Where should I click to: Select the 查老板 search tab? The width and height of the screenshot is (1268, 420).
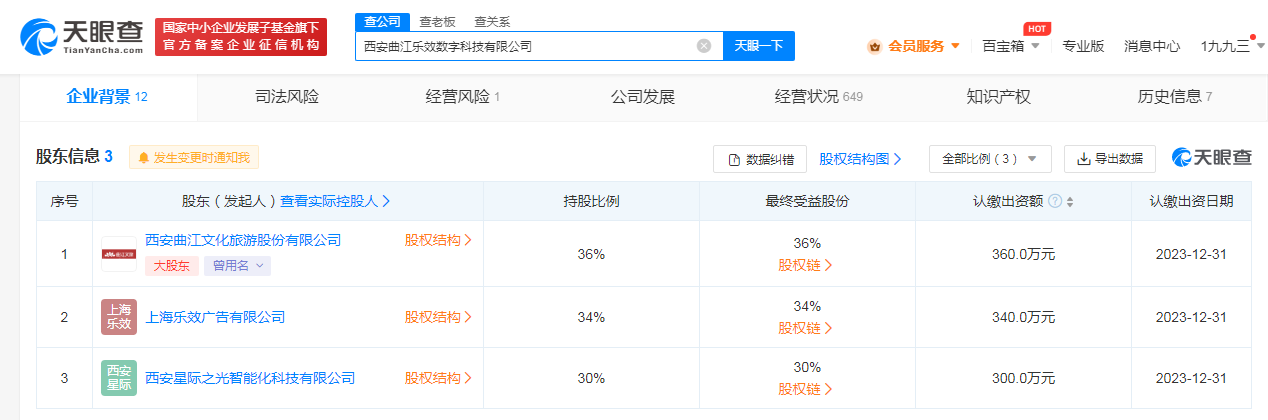point(436,22)
